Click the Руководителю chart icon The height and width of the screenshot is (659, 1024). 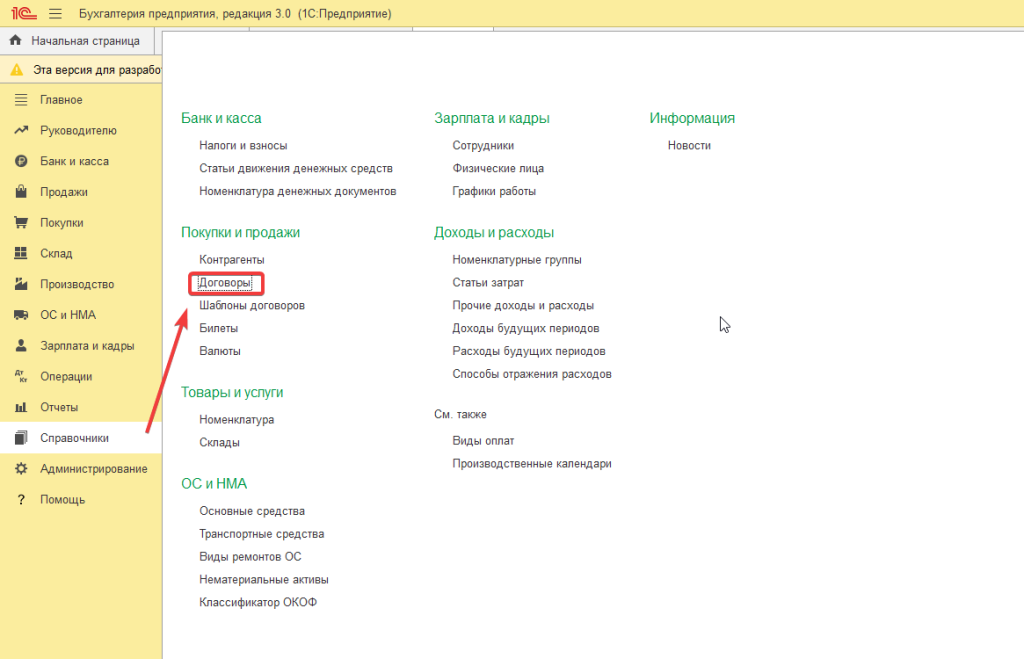pos(20,130)
